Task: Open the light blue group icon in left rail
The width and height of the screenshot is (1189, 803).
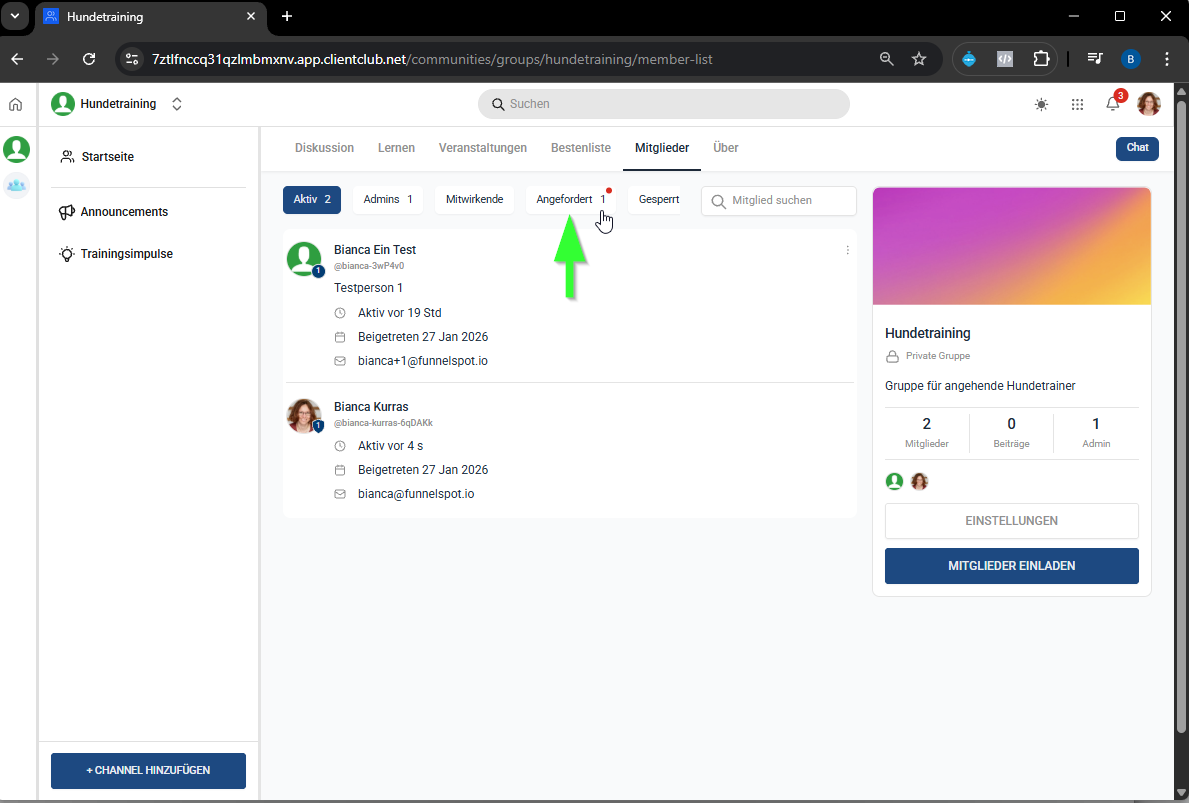Action: pos(17,185)
